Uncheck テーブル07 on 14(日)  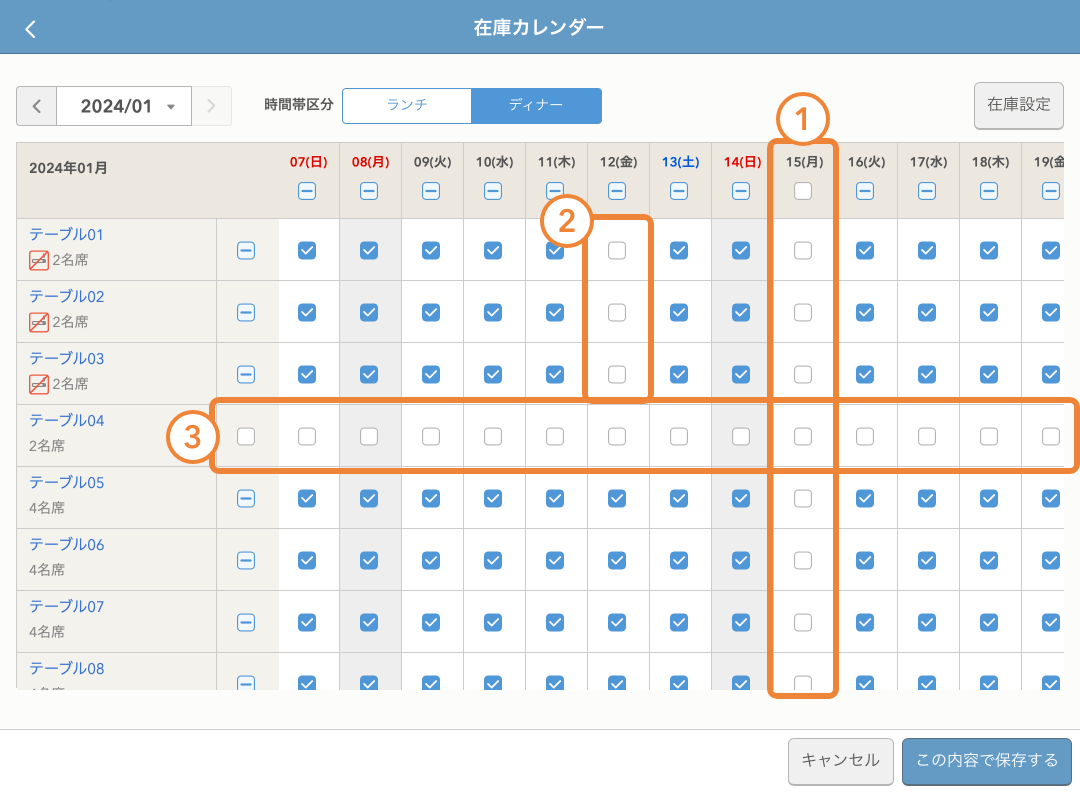[741, 623]
